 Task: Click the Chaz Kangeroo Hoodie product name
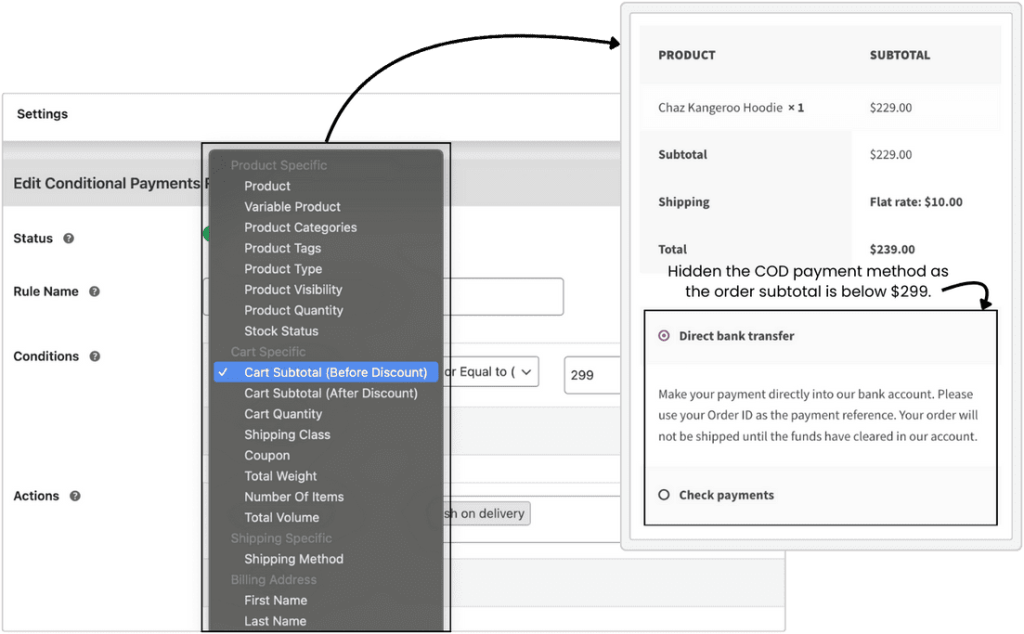tap(720, 108)
